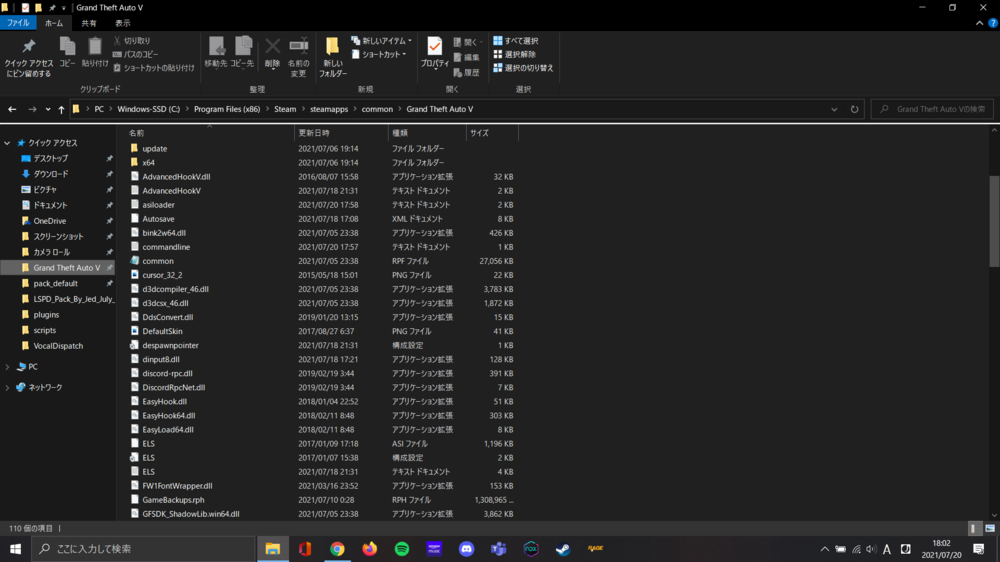Open New item (新しいアイテム) dropdown
The height and width of the screenshot is (562, 1000).
coord(381,40)
